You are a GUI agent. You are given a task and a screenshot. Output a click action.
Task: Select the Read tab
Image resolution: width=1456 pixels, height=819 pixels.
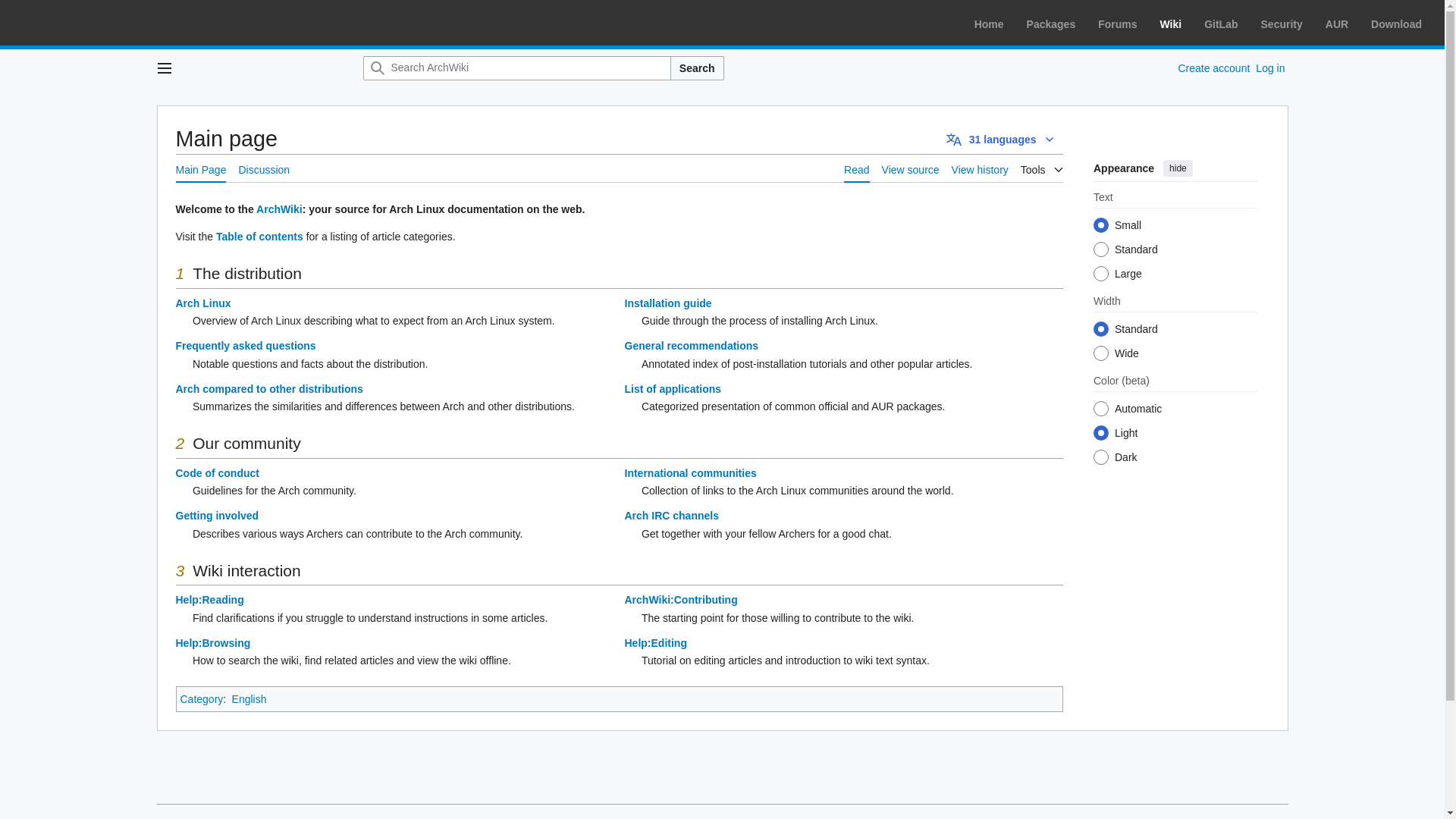pos(856,170)
